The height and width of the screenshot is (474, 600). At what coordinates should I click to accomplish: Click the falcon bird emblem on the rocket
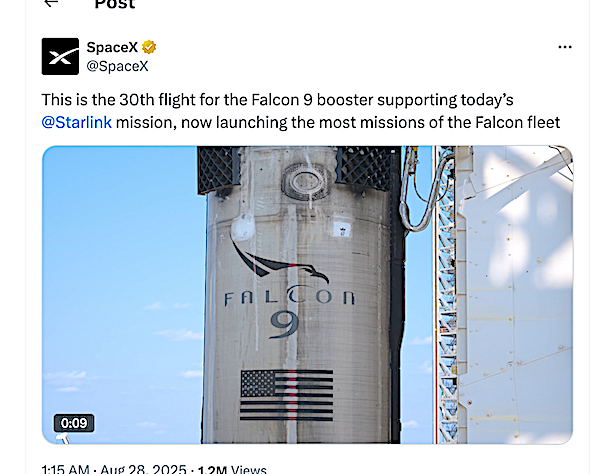pyautogui.click(x=276, y=262)
